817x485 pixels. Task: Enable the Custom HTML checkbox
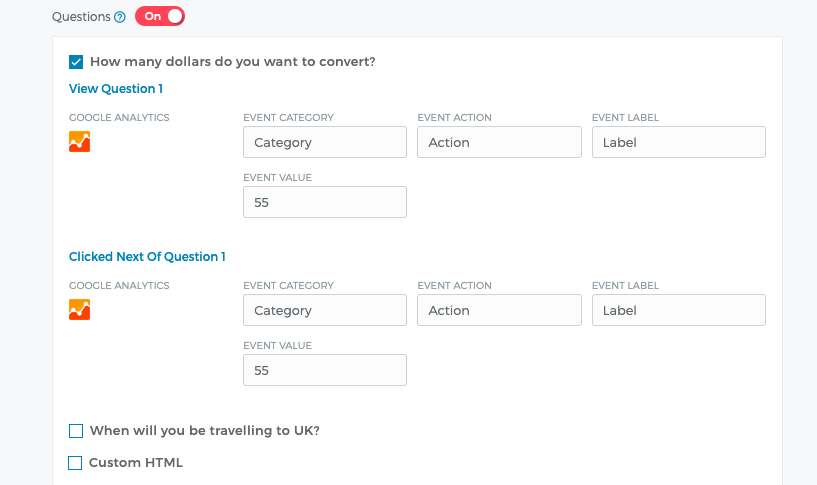tap(75, 463)
